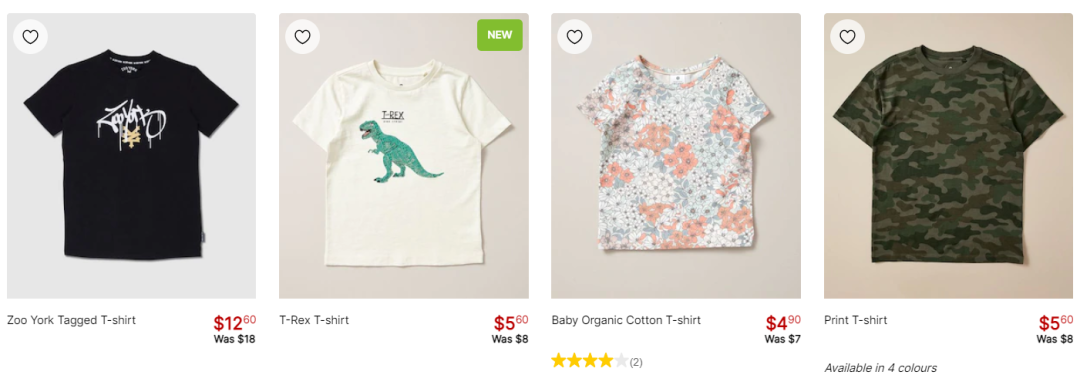Viewport: 1080px width, 392px height.
Task: Favorite the Zoo York Tagged T-shirt heart
Action: coord(30,37)
